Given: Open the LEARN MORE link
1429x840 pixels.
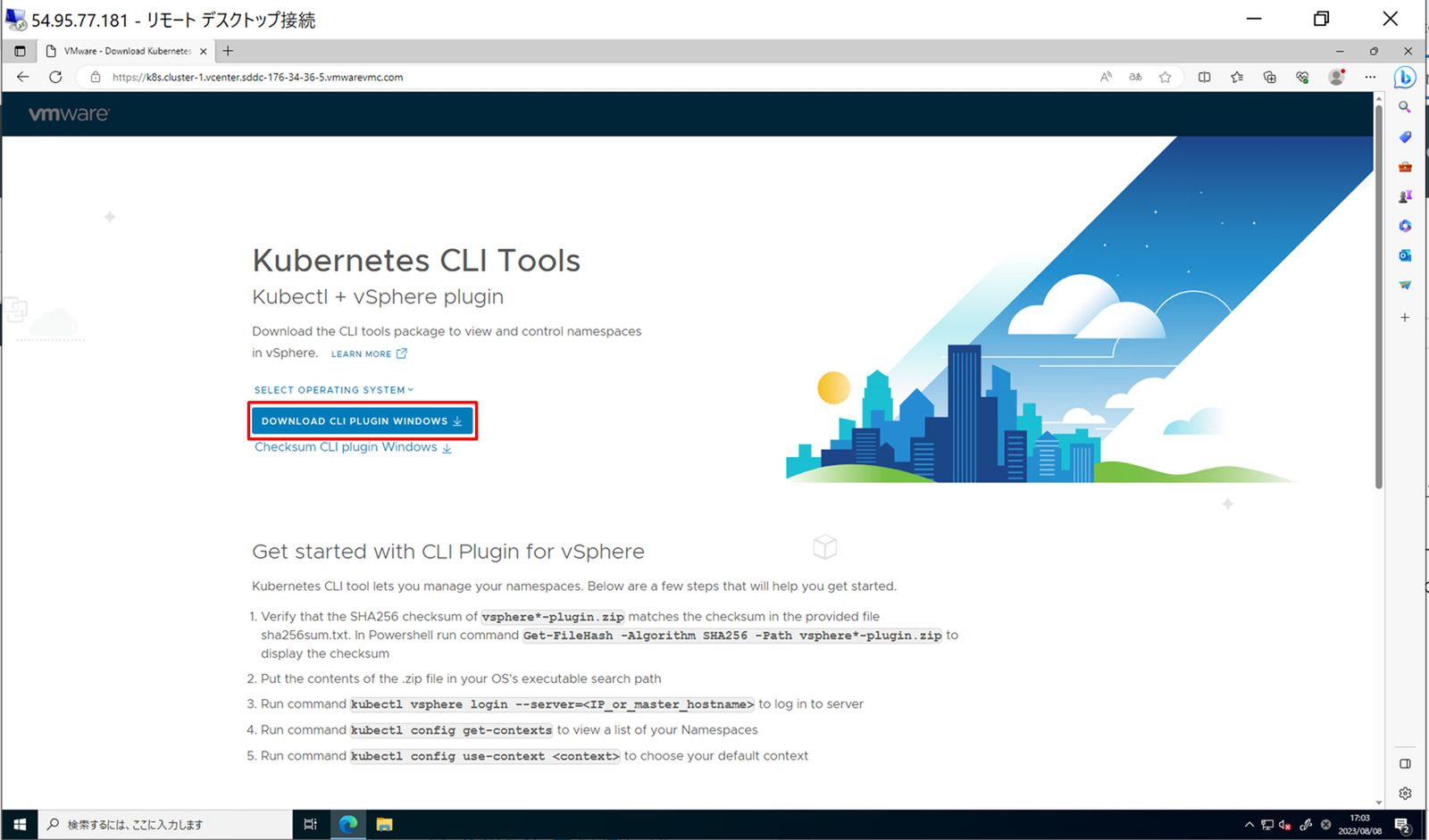Looking at the screenshot, I should tap(369, 353).
